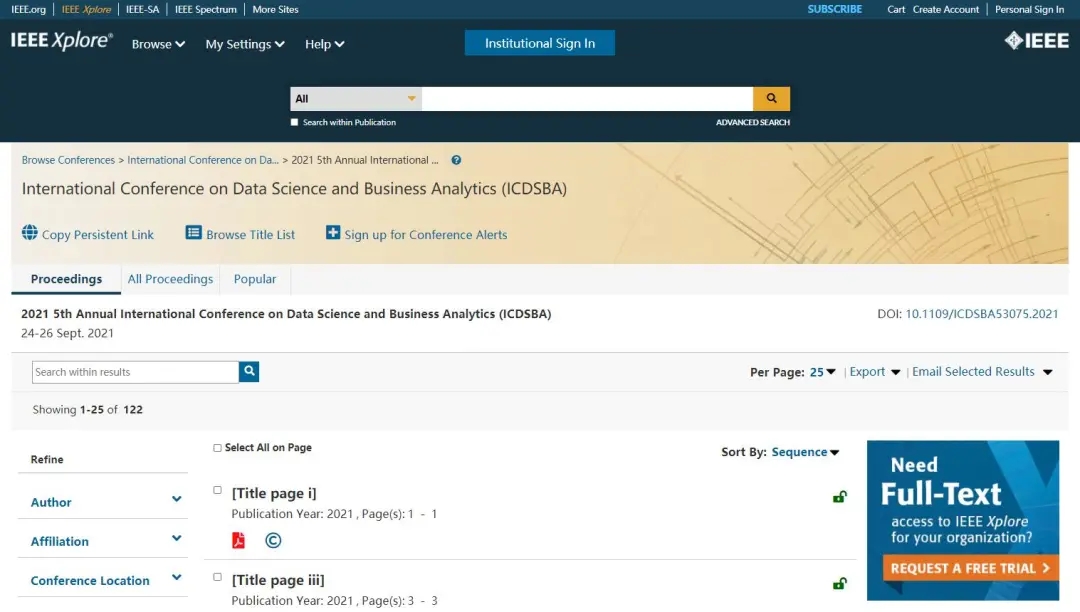Click the Browse Title List icon
1080x612 pixels.
click(194, 233)
